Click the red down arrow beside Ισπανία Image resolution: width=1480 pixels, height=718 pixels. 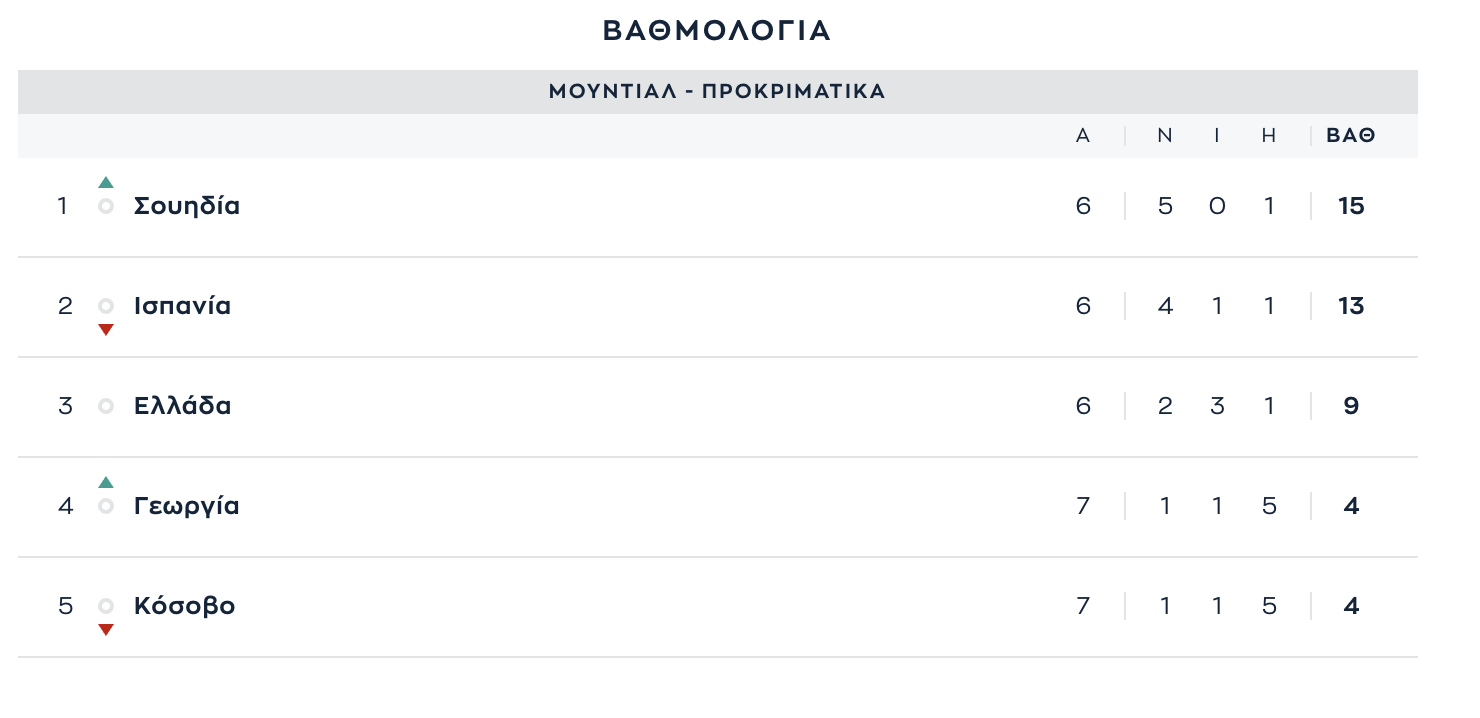pyautogui.click(x=106, y=330)
